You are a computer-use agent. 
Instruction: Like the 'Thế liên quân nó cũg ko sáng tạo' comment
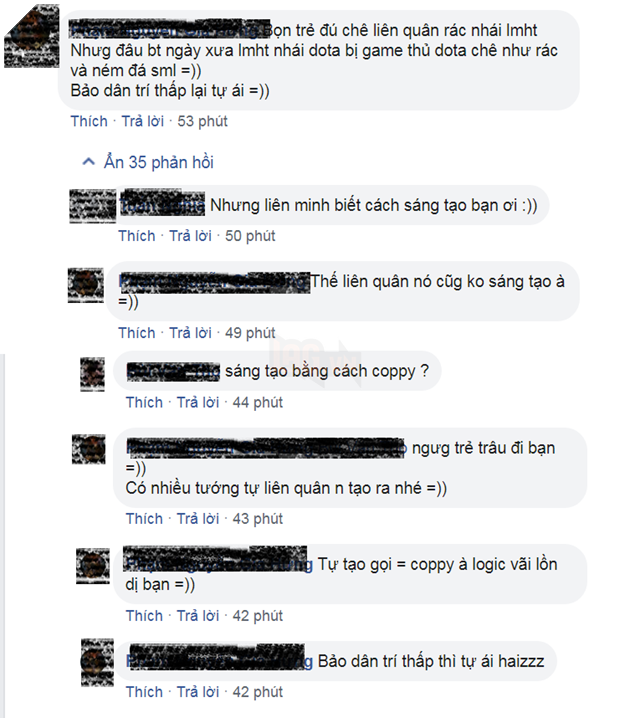(136, 333)
